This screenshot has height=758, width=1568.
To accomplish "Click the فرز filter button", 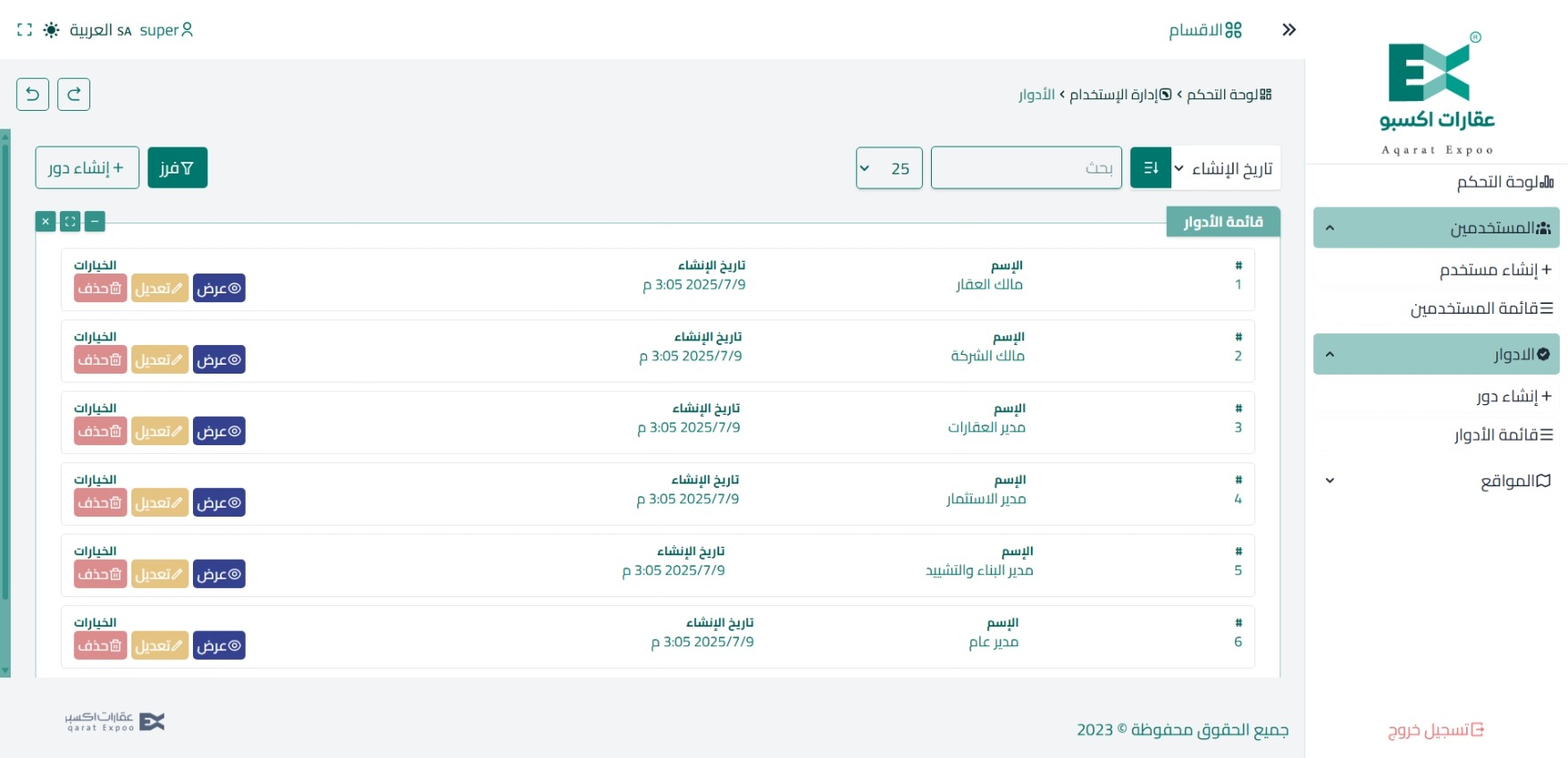I will pyautogui.click(x=177, y=168).
